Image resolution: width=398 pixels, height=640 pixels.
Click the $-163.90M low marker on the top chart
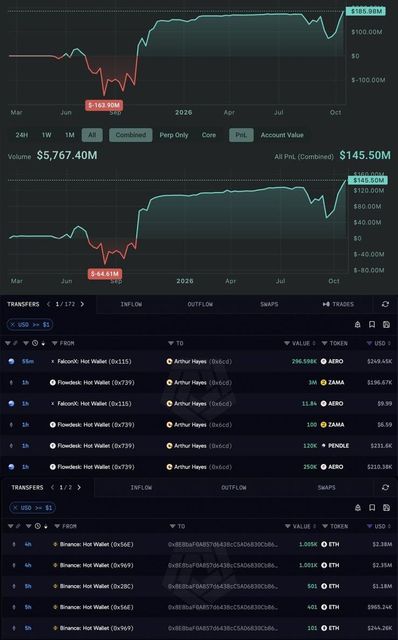(x=104, y=105)
